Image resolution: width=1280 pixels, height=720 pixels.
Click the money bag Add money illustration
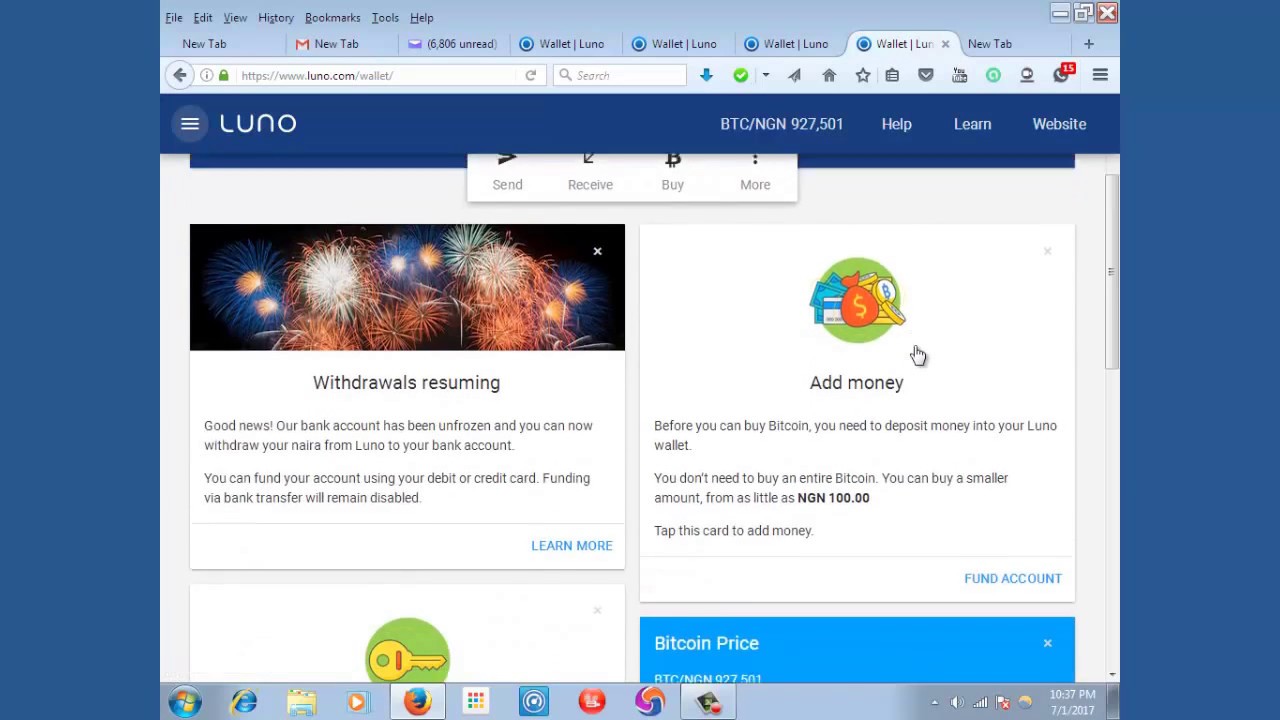click(x=857, y=300)
